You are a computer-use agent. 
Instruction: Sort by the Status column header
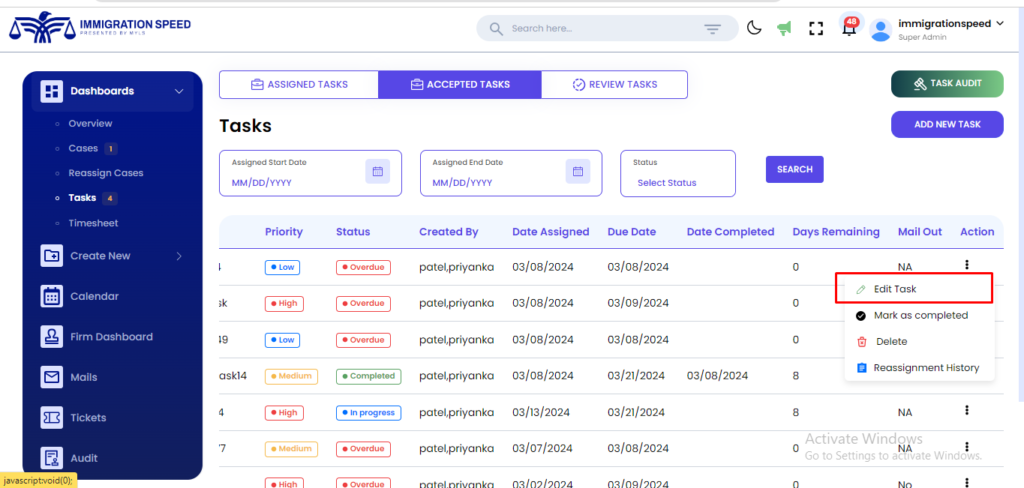(353, 232)
